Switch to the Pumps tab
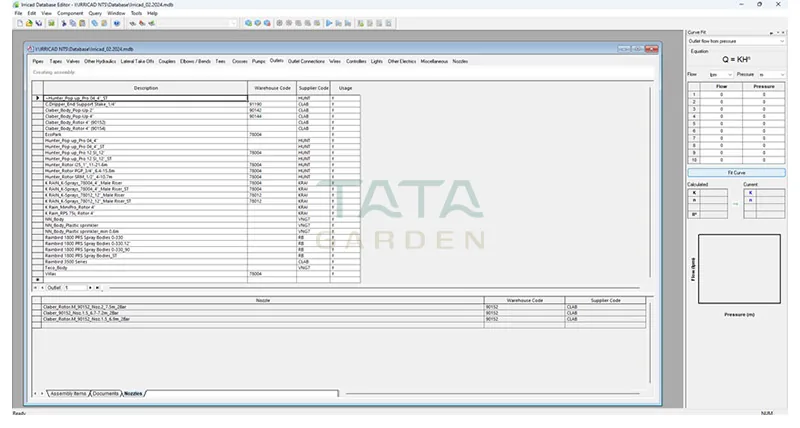Image resolution: width=800 pixels, height=428 pixels. coord(259,61)
